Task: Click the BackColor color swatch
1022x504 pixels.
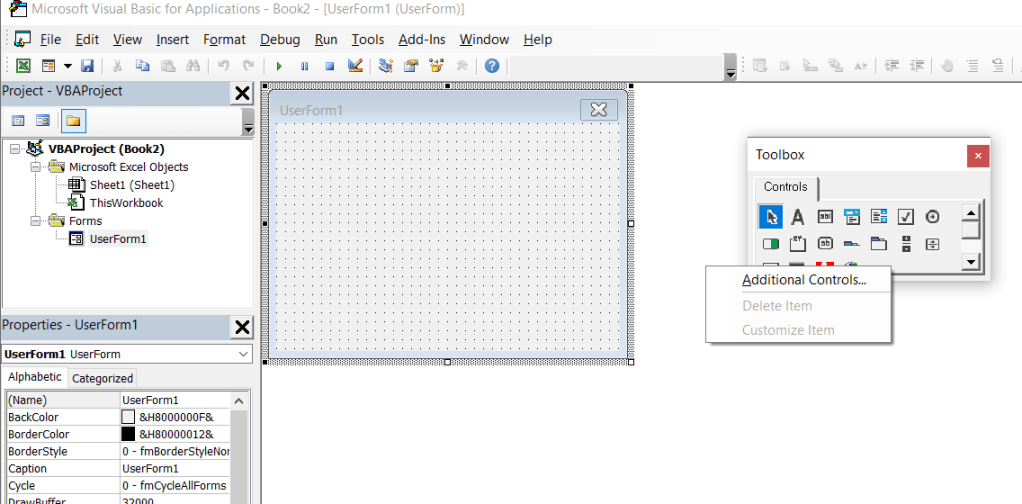Action: 128,417
